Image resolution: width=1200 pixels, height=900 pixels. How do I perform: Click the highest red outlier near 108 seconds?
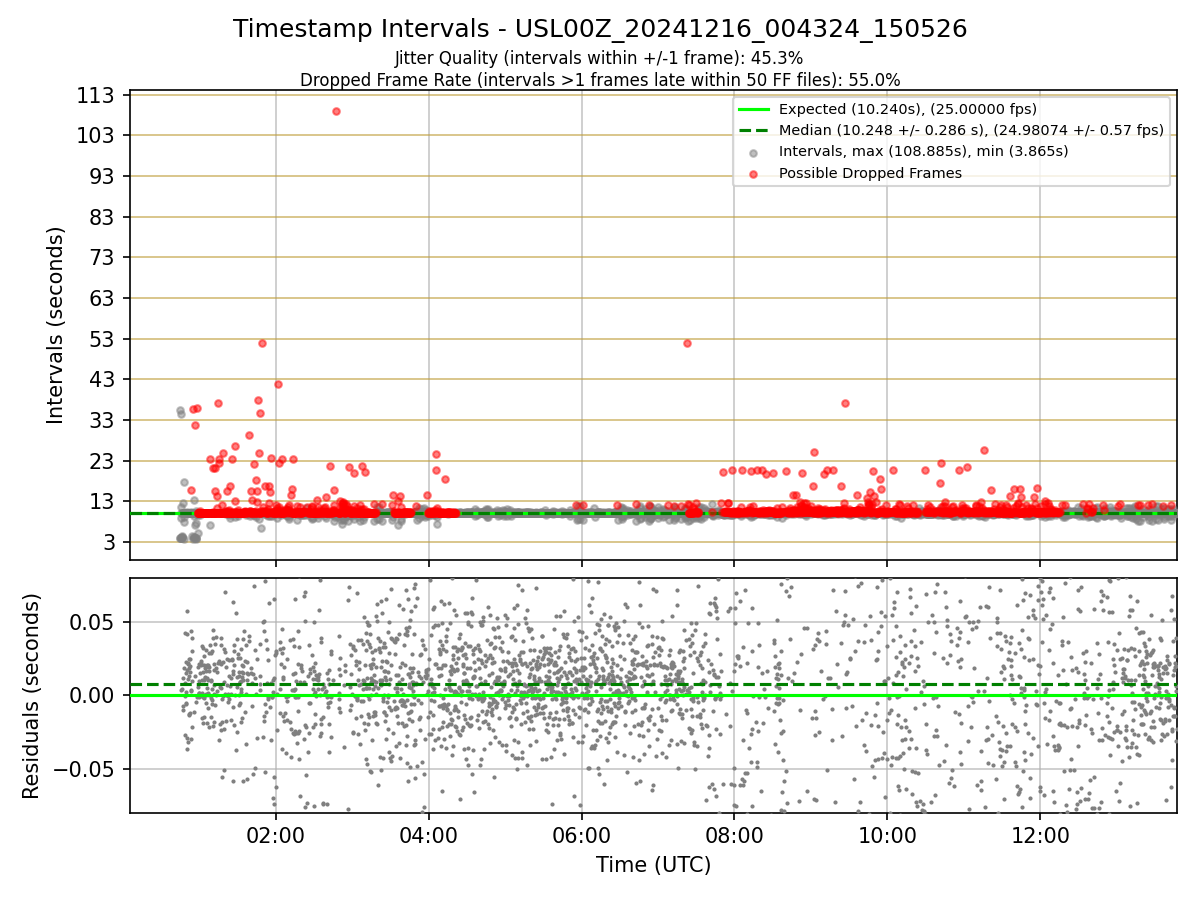coord(336,111)
